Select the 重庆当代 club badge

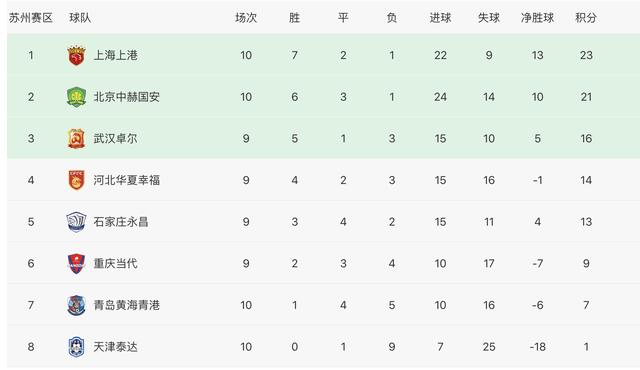coord(76,264)
